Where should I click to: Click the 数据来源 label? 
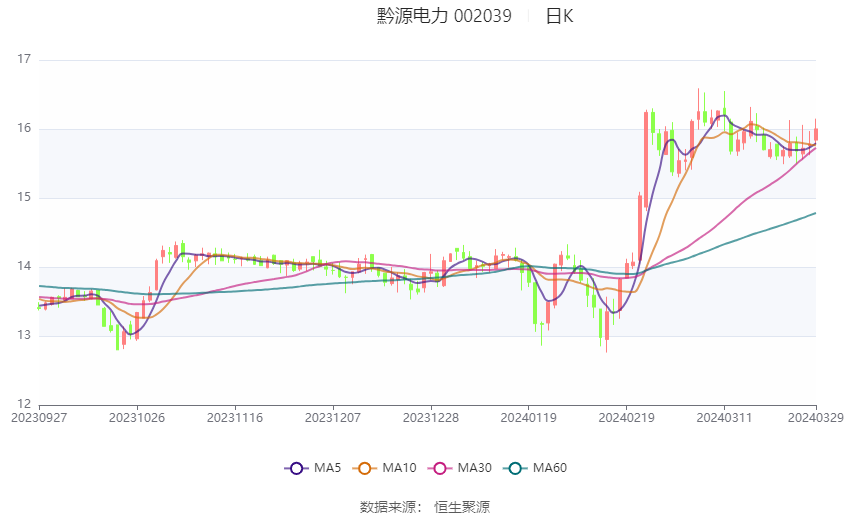click(388, 507)
